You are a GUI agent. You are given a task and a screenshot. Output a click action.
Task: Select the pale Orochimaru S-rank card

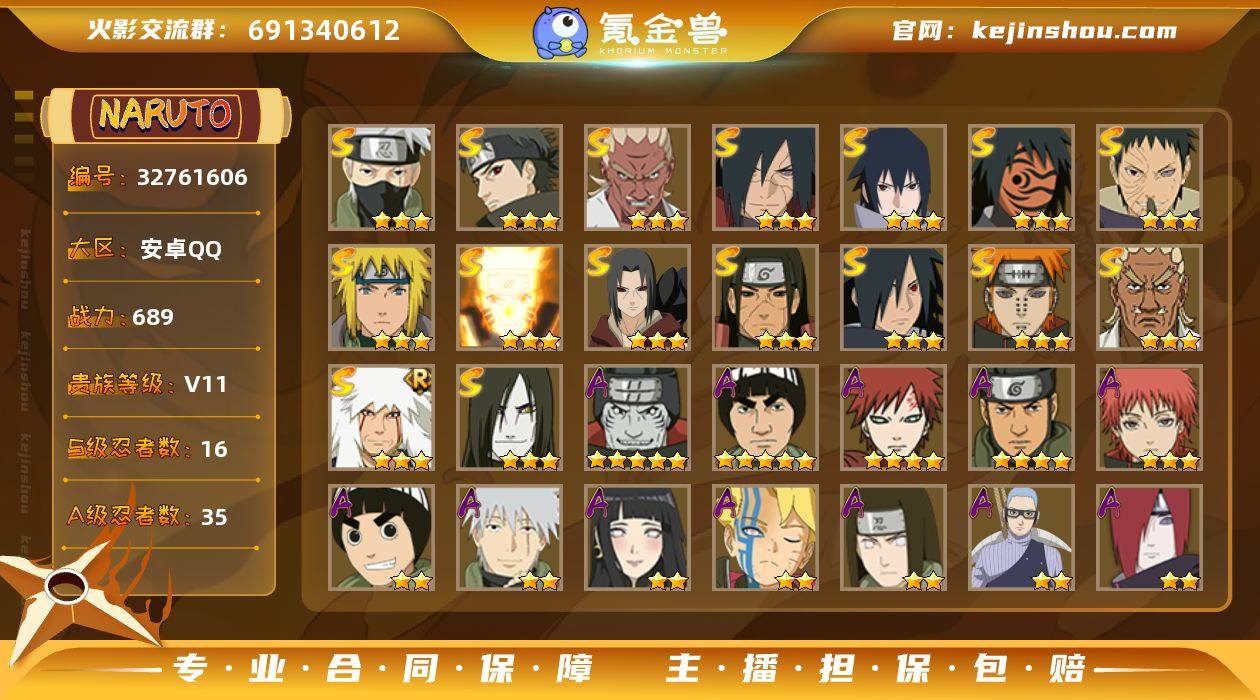coord(509,418)
